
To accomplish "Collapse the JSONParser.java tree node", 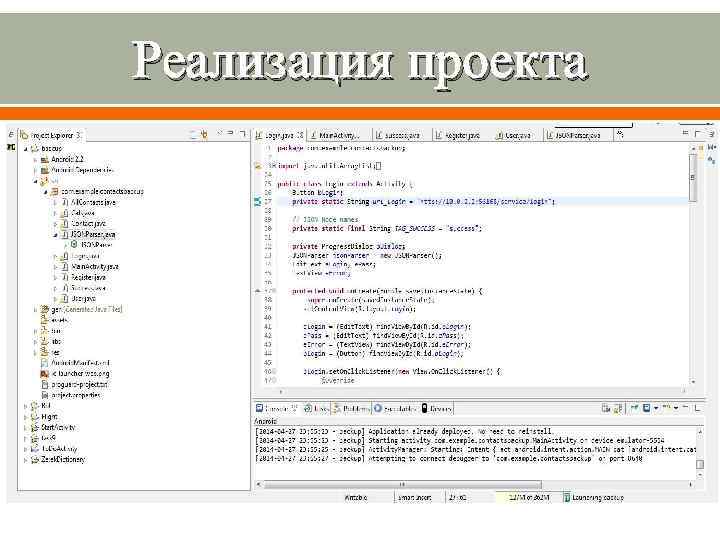I will pyautogui.click(x=56, y=235).
